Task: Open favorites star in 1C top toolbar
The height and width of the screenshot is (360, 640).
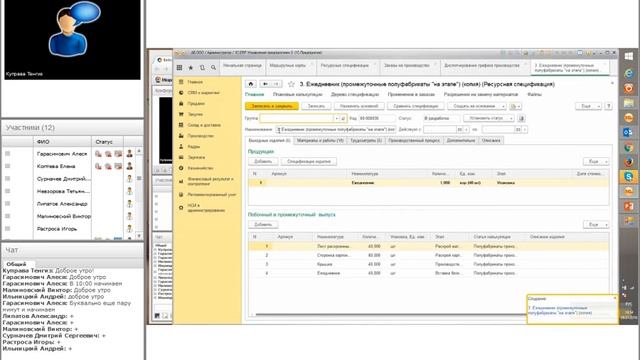Action: click(x=191, y=67)
